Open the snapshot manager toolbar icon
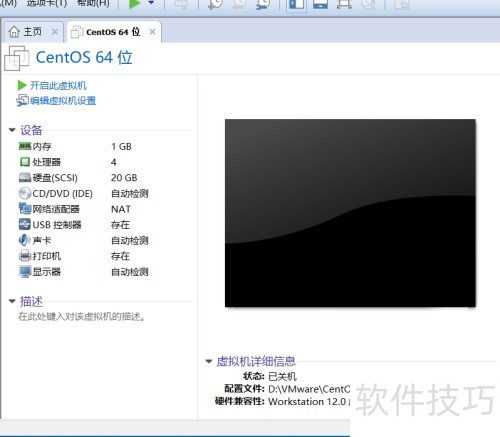Viewport: 500px width, 437px height. tap(263, 3)
